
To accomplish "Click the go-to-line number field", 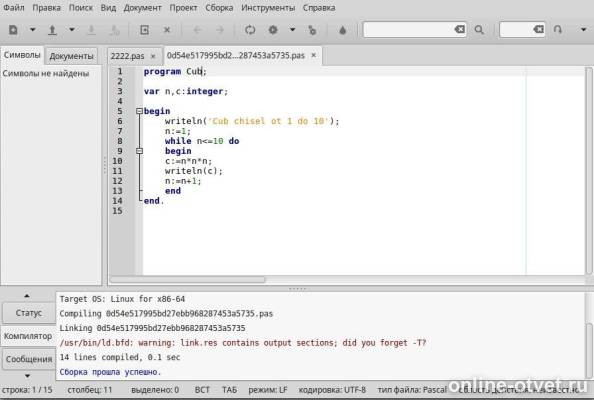I will (515, 30).
